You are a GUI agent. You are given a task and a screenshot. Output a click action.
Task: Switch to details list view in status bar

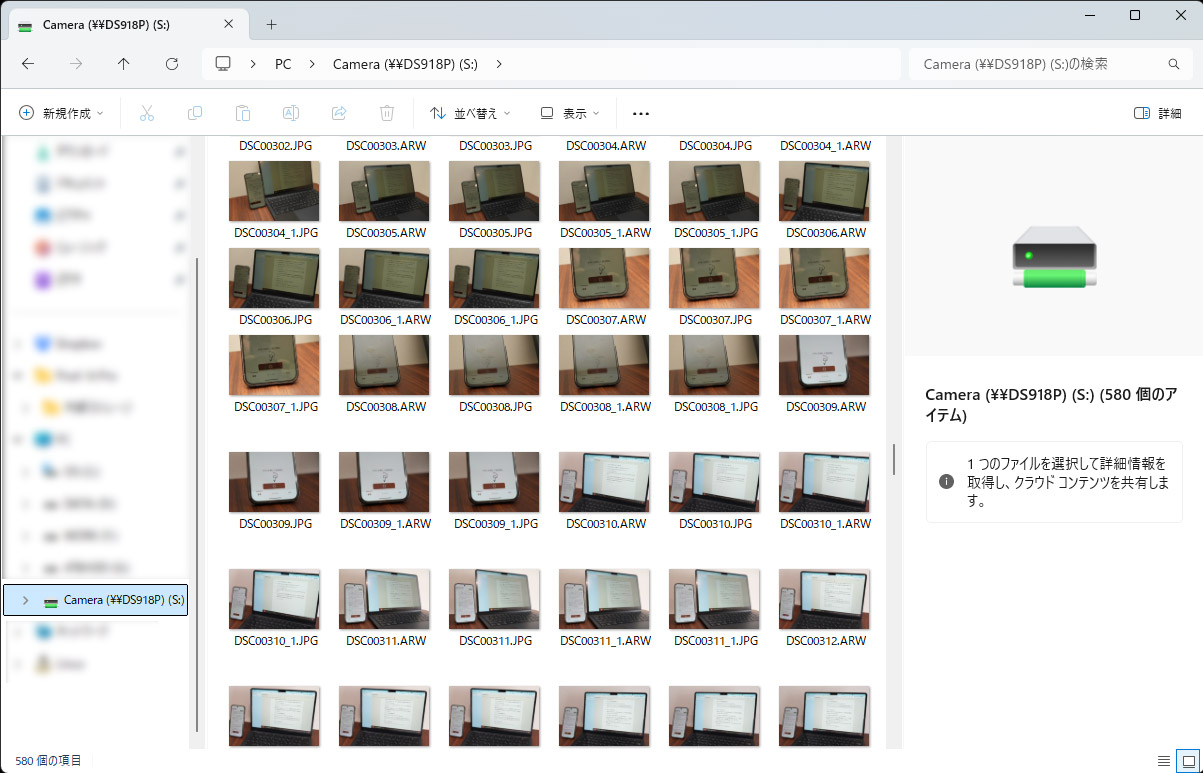(1164, 761)
